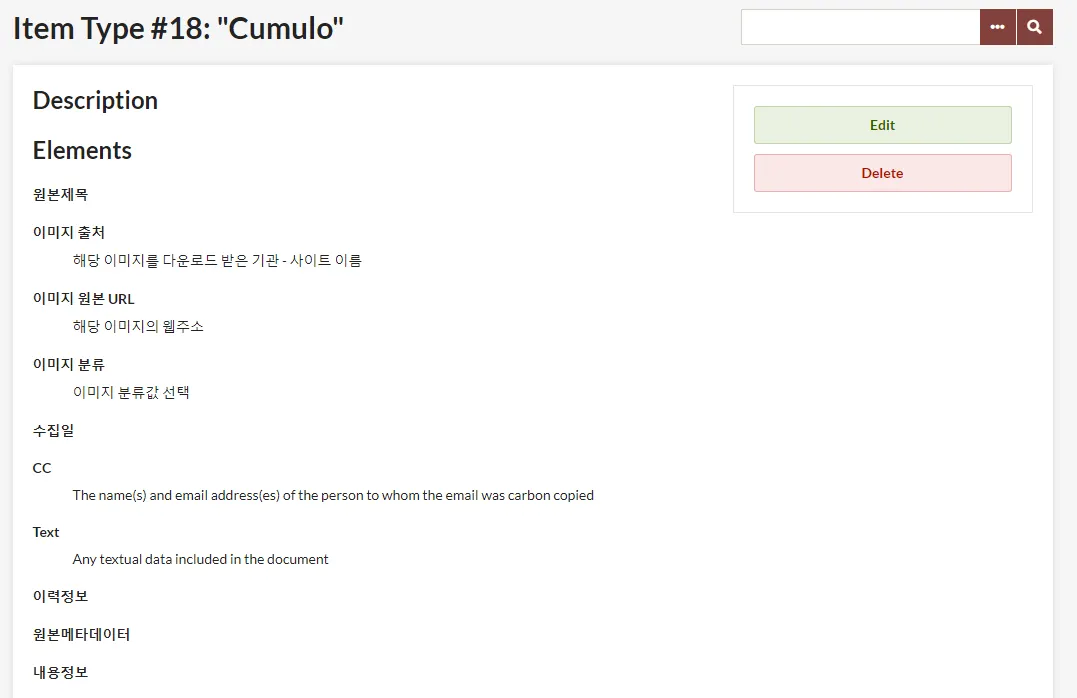Click the Elements heading

(82, 150)
